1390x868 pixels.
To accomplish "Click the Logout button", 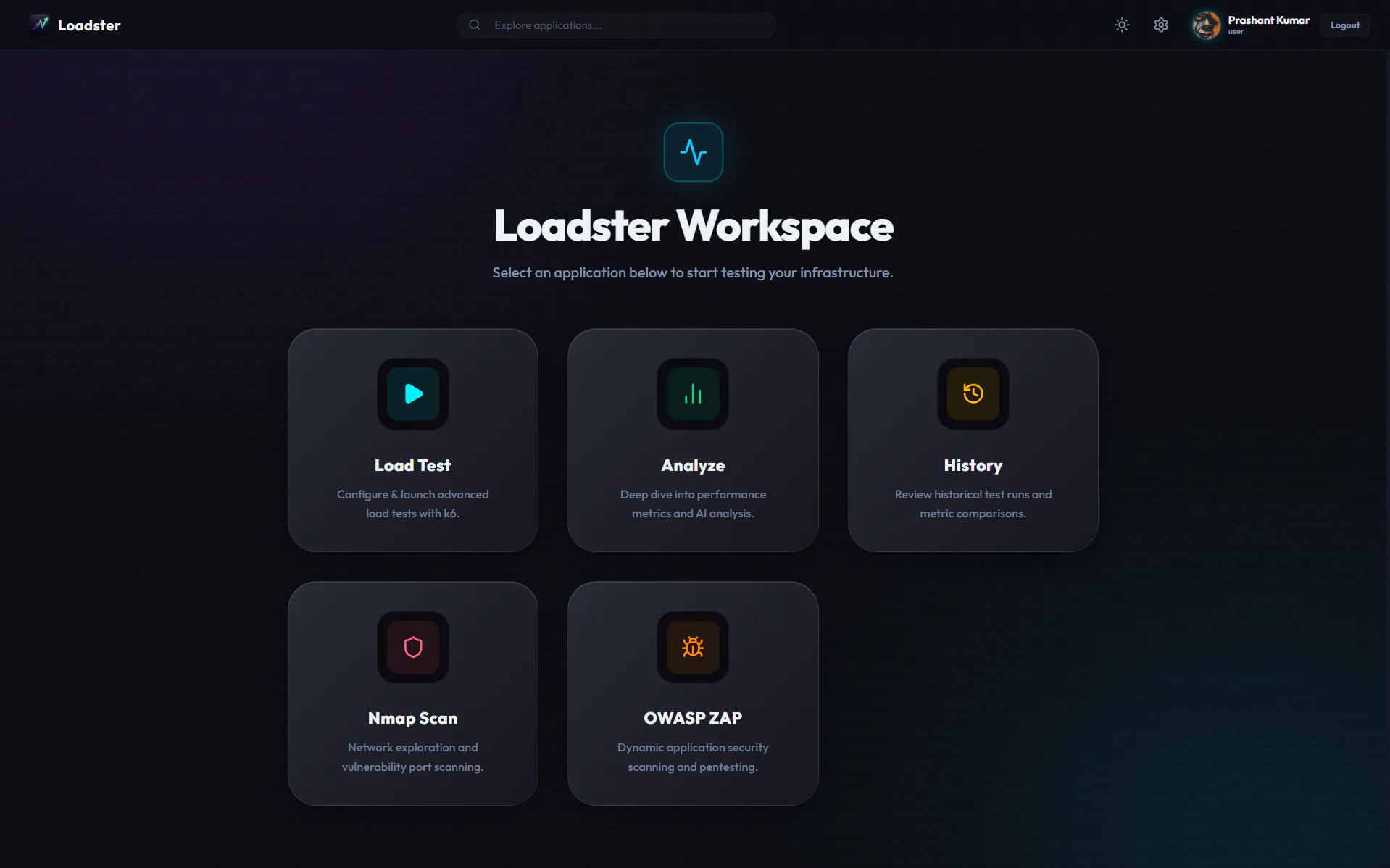I will point(1345,25).
